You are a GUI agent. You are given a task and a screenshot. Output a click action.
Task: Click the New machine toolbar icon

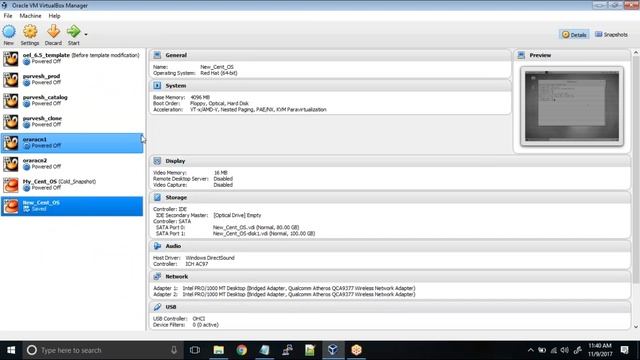tap(9, 31)
